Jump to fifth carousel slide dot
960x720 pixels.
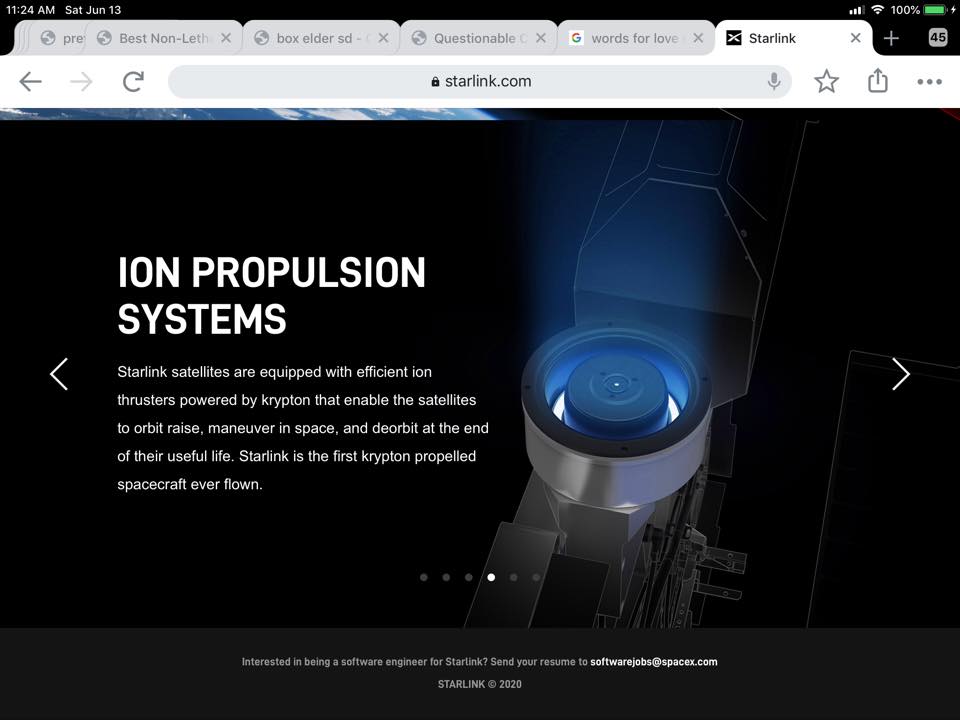point(514,577)
